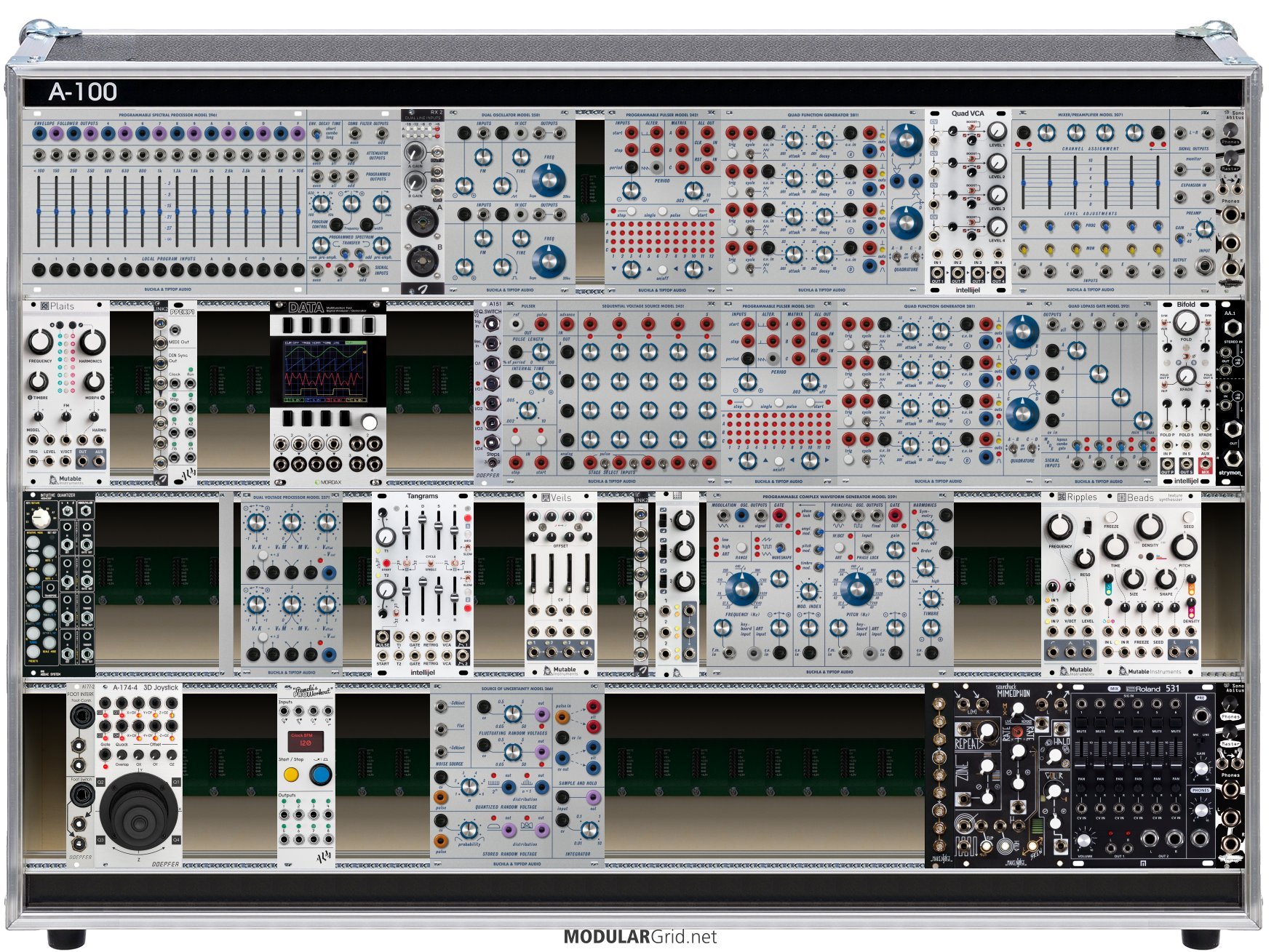Select the VOLUME knob on Roland 531
Image resolution: width=1282 pixels, height=952 pixels.
[1083, 840]
